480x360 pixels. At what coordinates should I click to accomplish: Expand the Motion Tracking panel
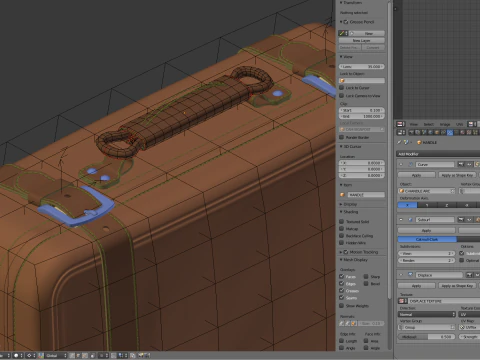[x=341, y=252]
